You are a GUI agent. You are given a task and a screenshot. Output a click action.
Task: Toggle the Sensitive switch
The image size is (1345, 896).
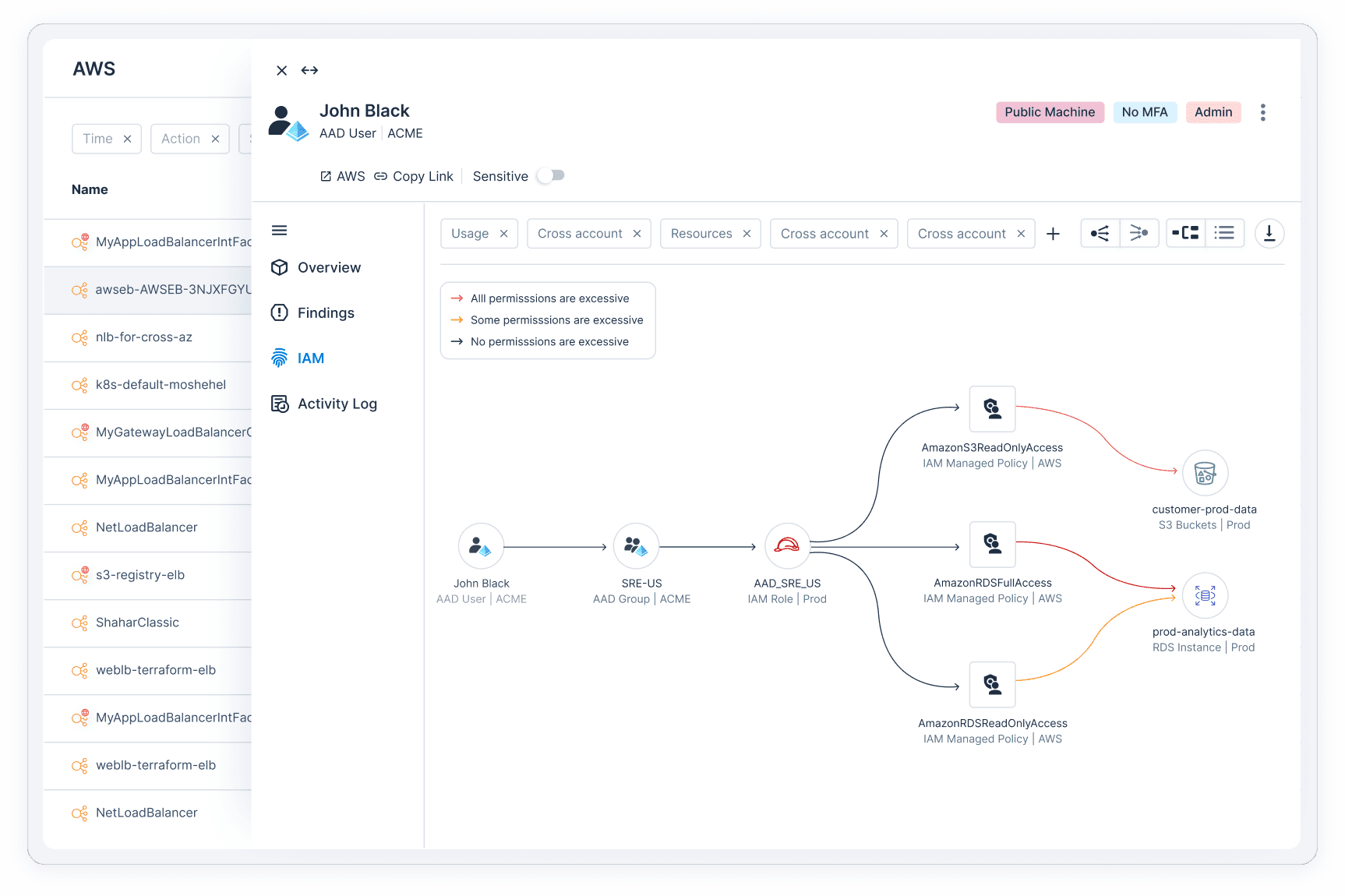(x=552, y=176)
